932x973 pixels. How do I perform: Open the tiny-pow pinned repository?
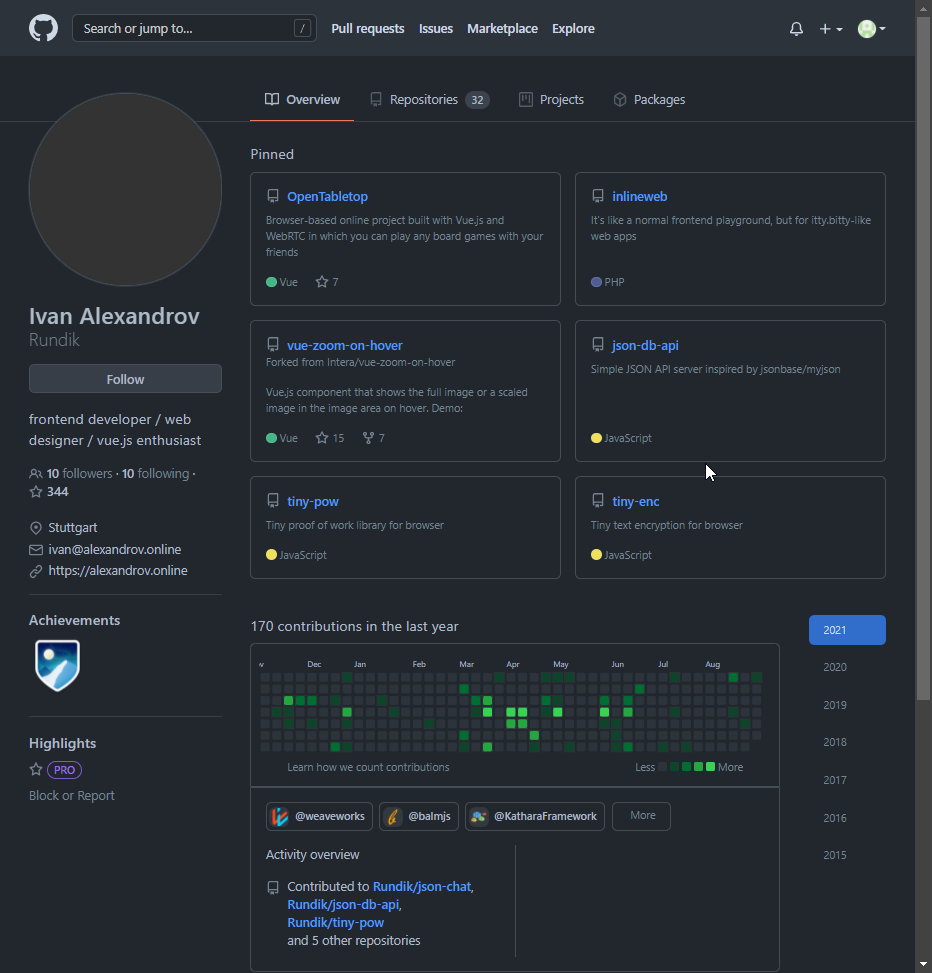(313, 501)
